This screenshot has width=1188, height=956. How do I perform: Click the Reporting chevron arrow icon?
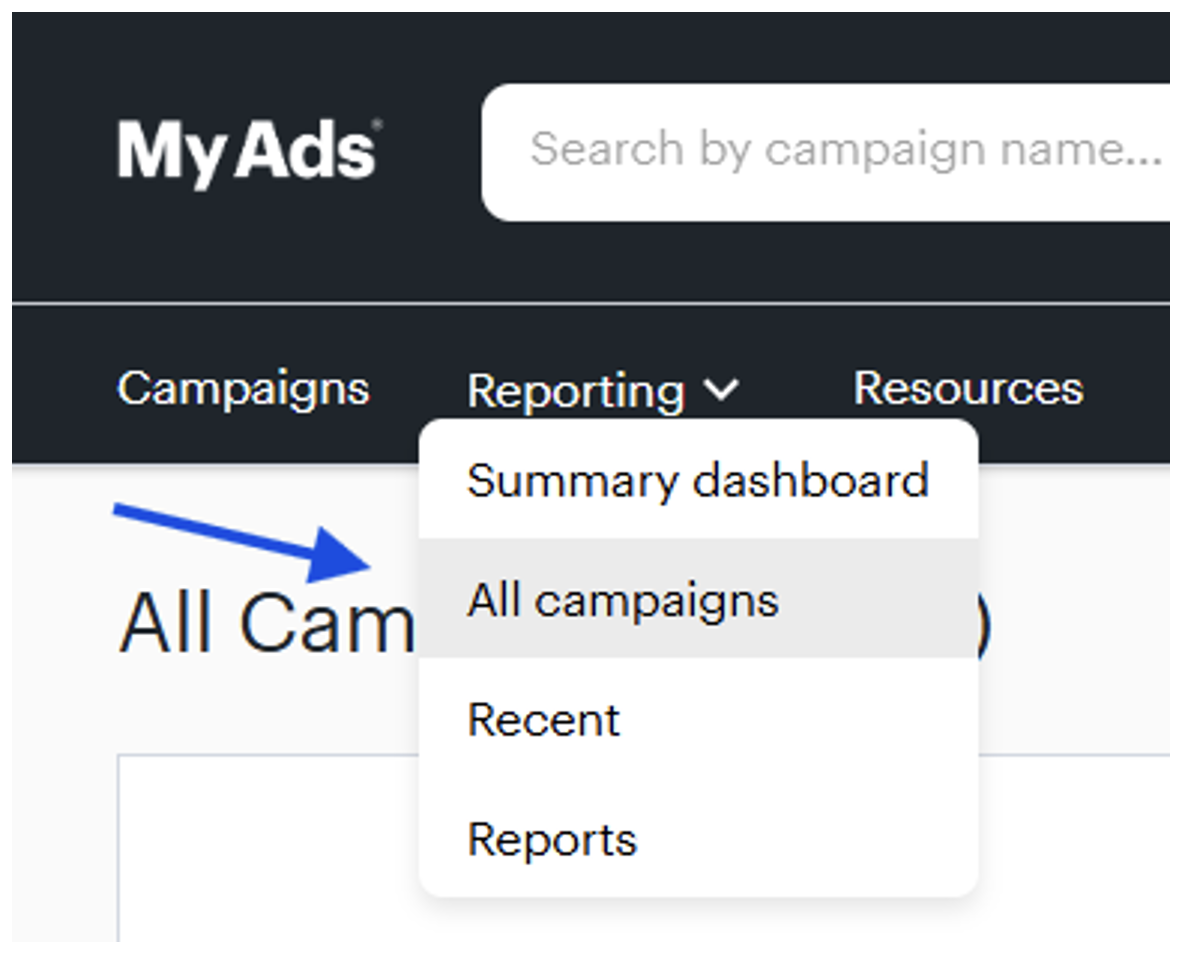click(x=721, y=389)
